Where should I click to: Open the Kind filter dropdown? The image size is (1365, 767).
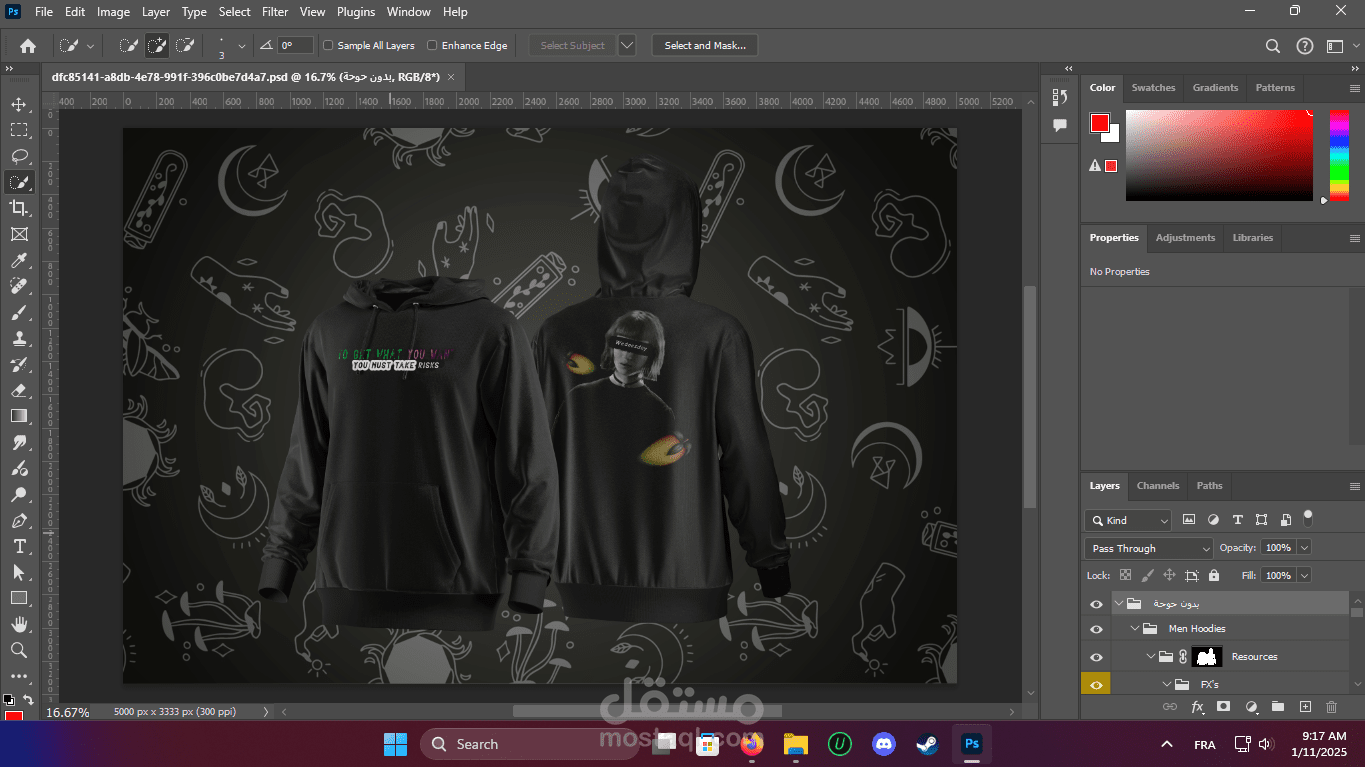click(1128, 520)
